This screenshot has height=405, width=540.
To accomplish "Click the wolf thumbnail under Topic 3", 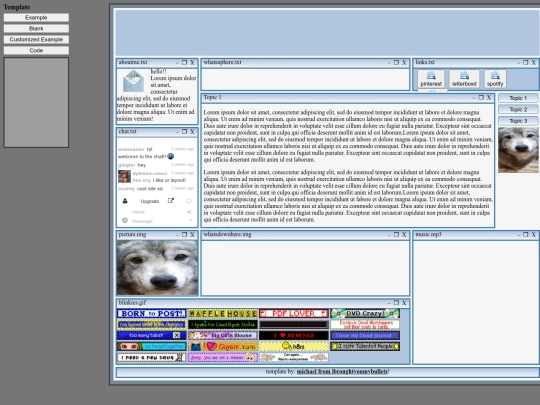I will [518, 150].
